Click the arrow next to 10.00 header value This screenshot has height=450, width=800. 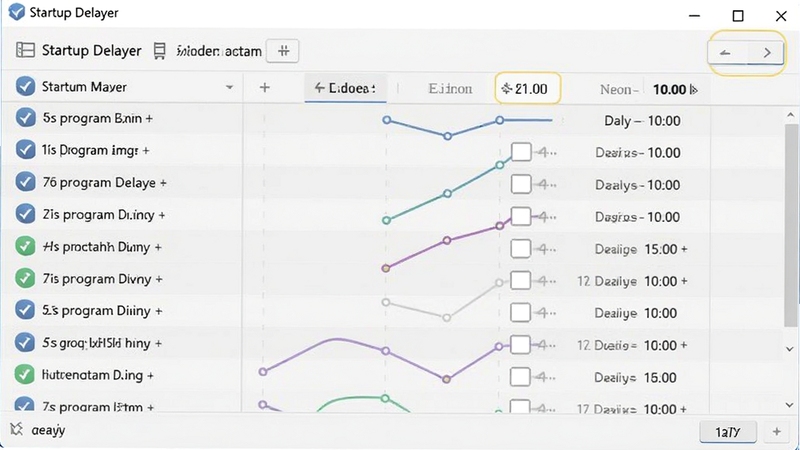(693, 90)
